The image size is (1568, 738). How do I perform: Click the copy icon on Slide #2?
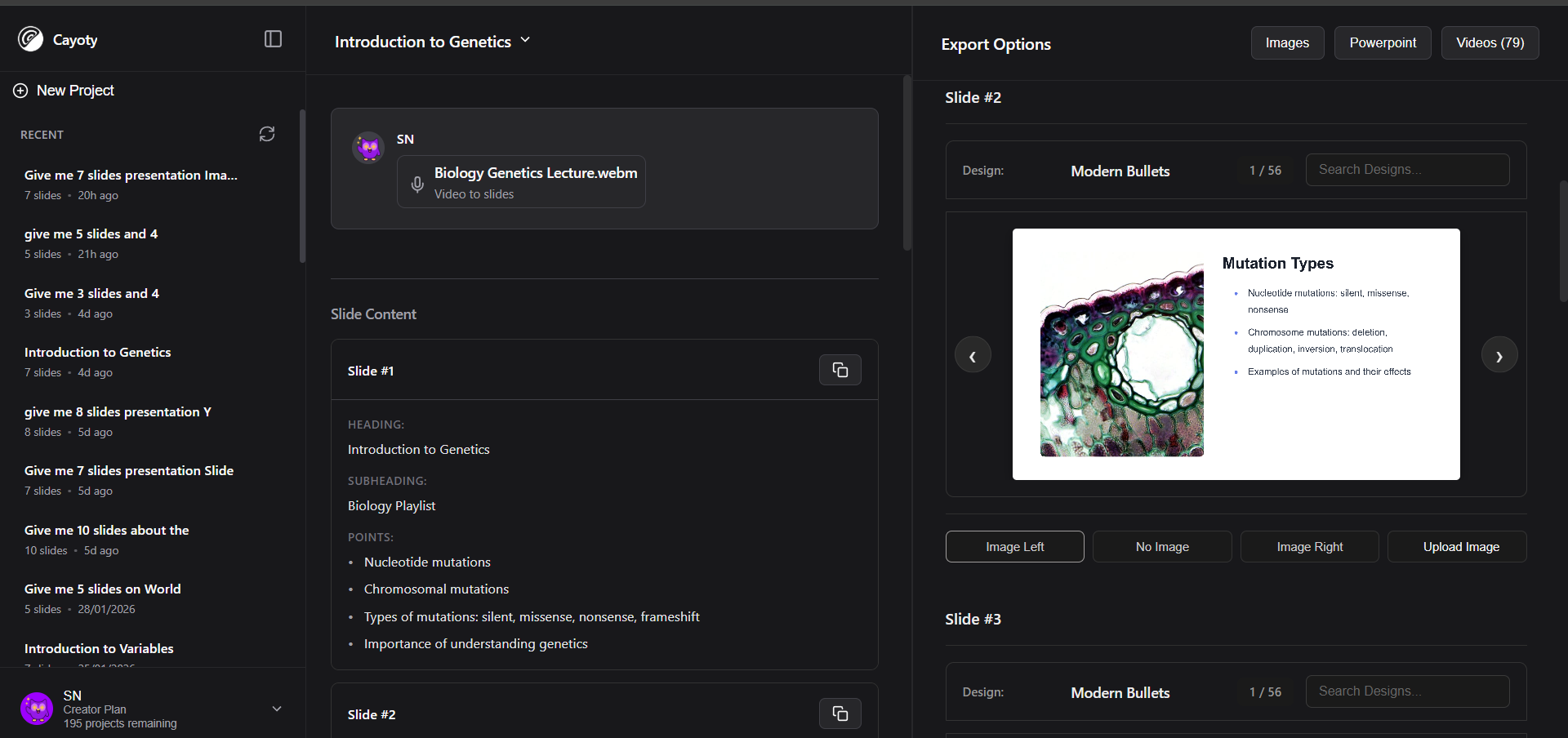coord(840,713)
